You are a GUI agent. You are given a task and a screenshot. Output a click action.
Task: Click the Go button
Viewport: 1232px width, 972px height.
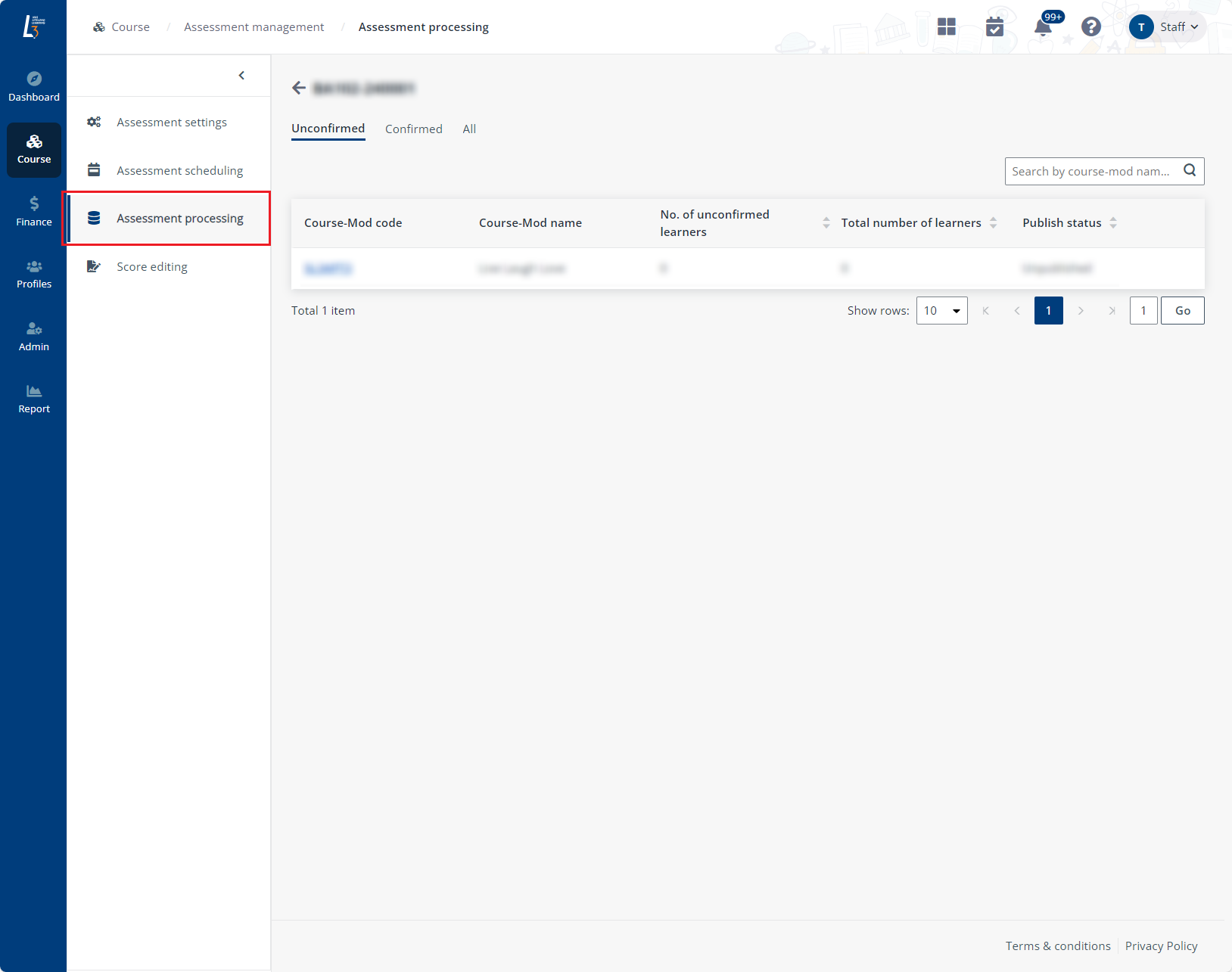[x=1182, y=311]
